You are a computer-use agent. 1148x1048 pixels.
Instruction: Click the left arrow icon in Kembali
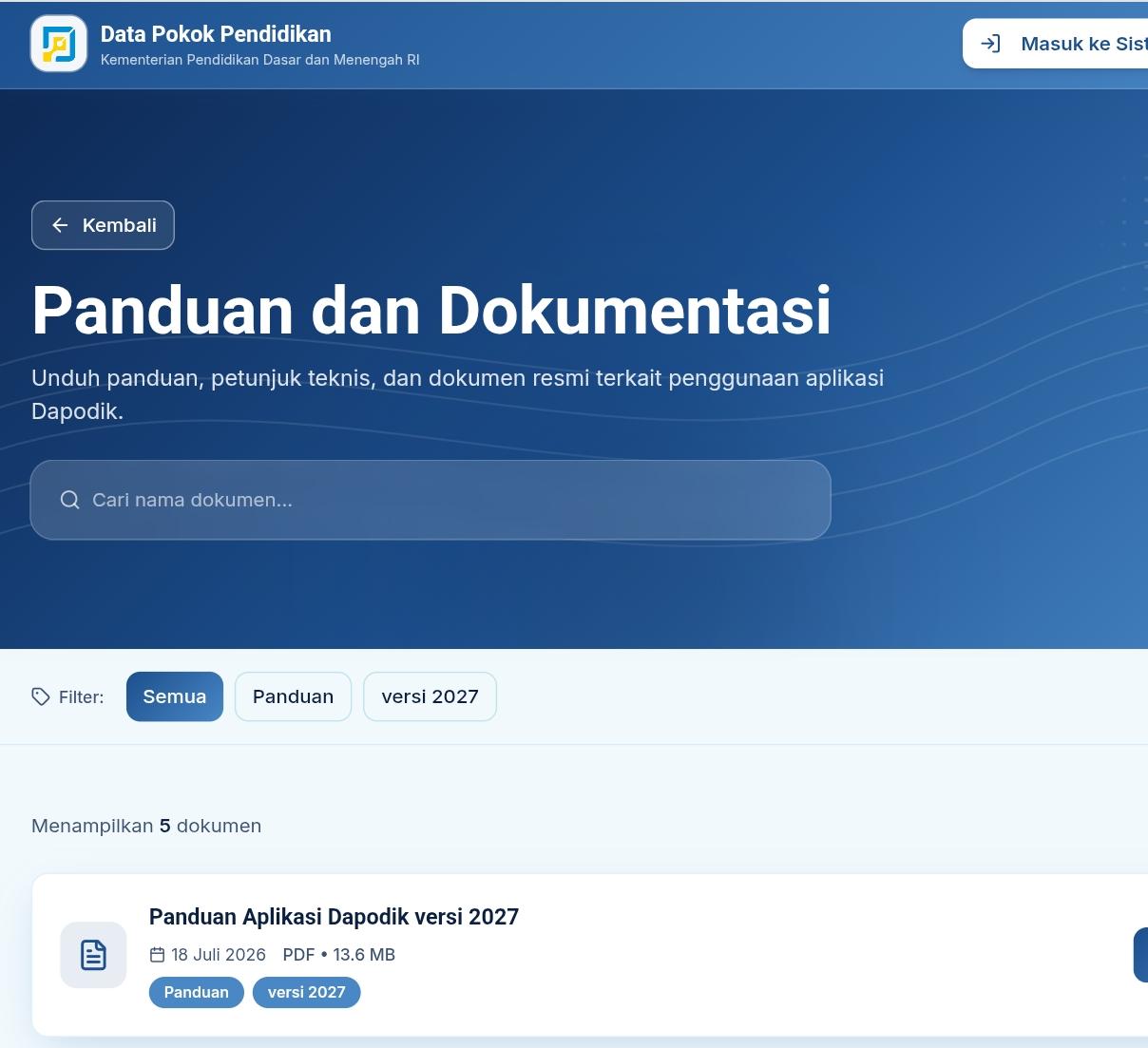[x=60, y=225]
